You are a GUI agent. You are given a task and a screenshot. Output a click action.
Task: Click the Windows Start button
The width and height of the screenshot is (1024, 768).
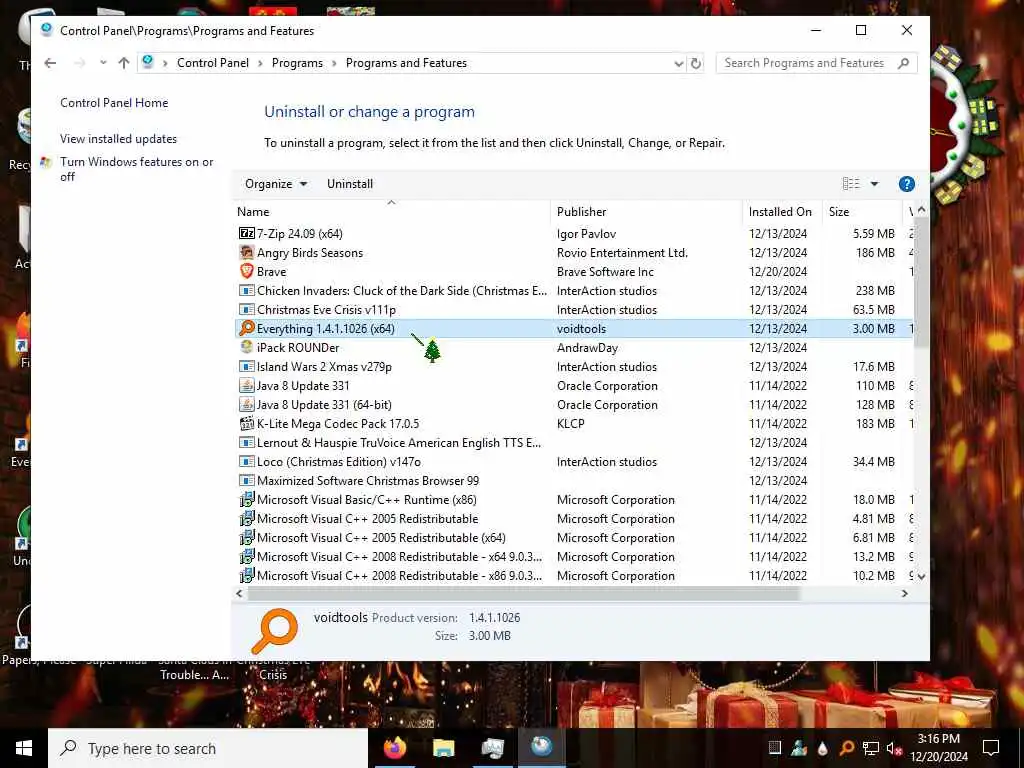(24, 748)
